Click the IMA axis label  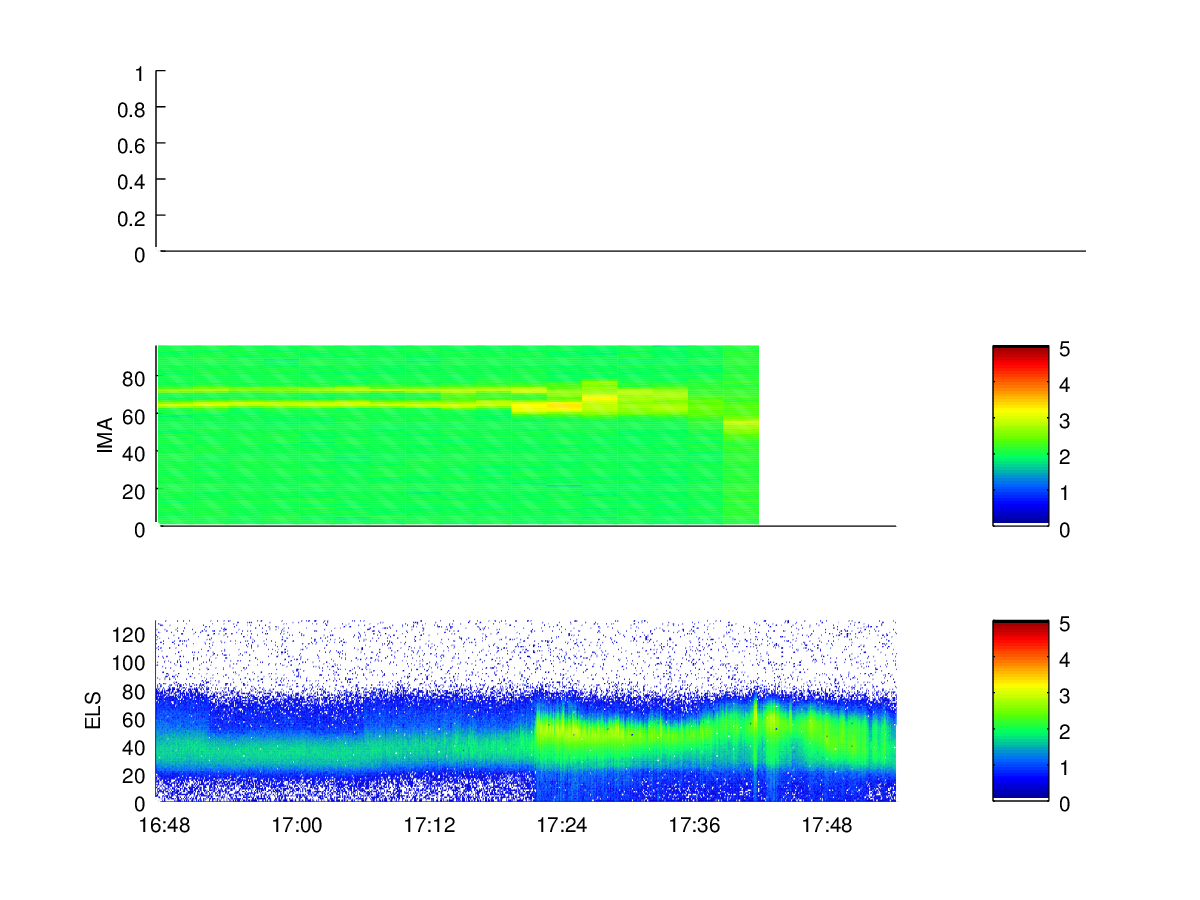point(105,436)
